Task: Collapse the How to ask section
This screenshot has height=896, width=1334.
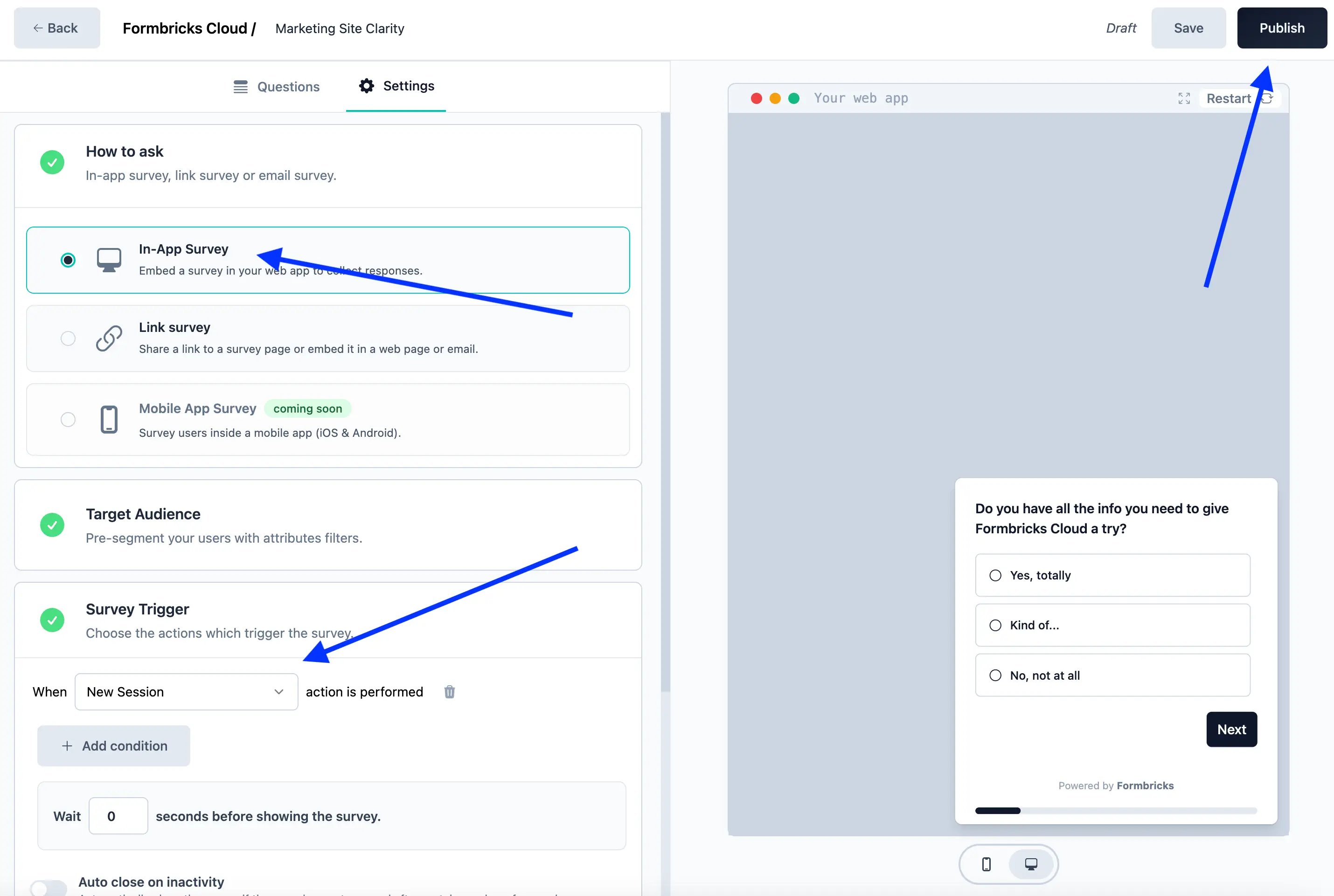Action: [327, 165]
